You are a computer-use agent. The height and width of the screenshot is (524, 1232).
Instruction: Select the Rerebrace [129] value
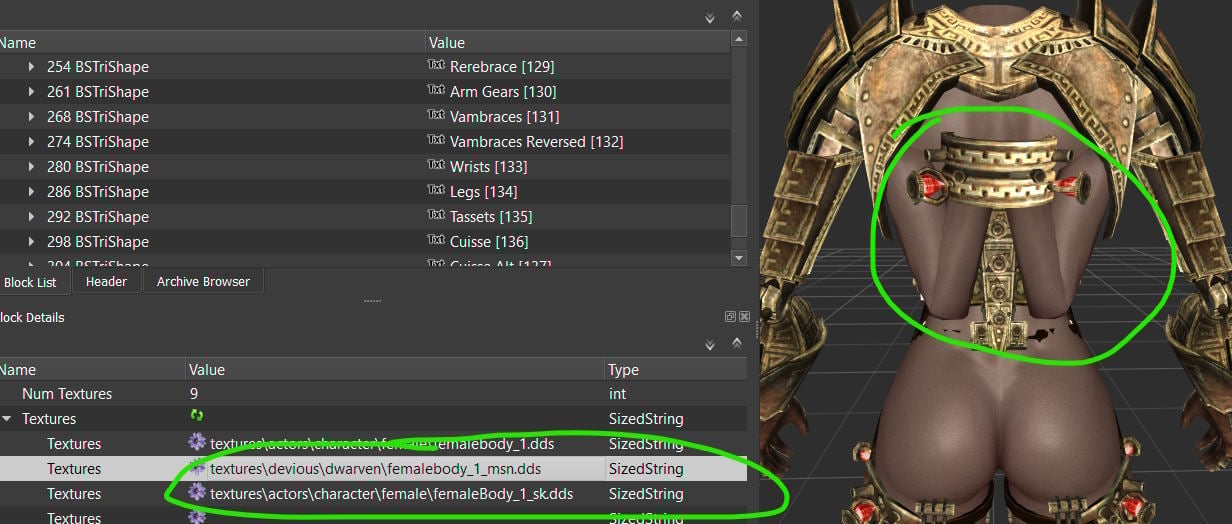[502, 67]
